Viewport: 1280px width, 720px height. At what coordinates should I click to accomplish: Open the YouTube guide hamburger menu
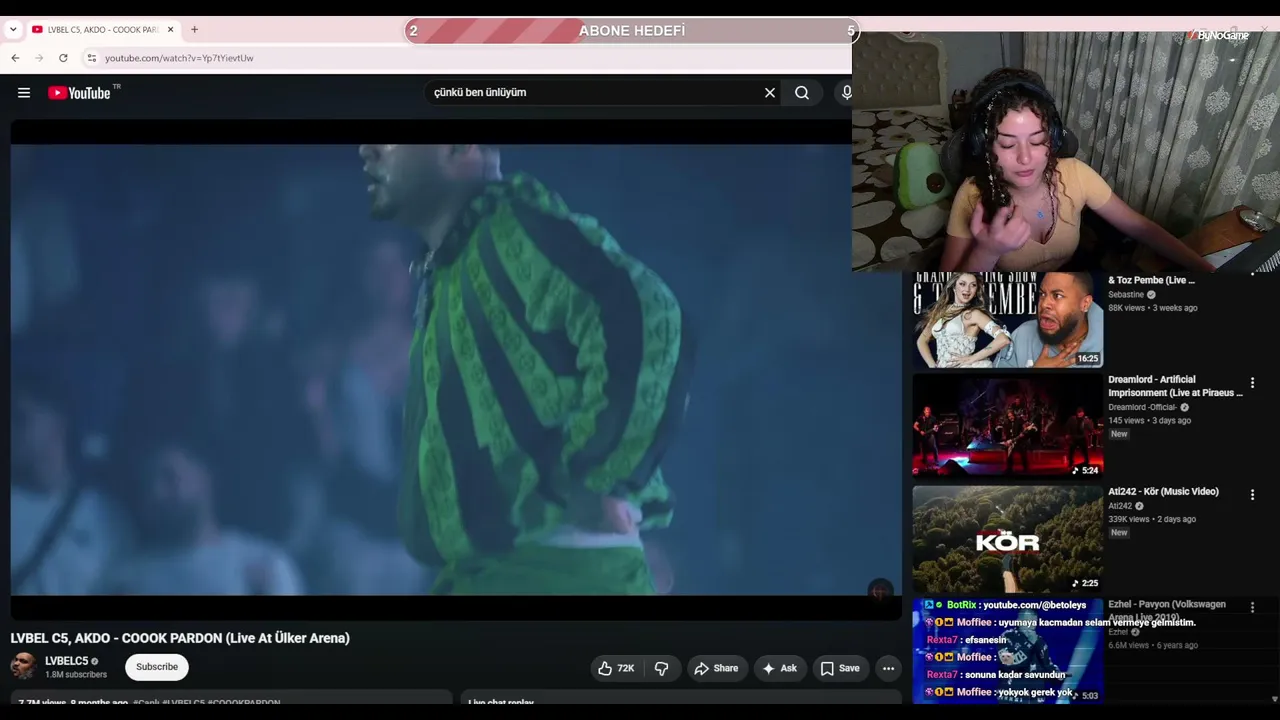(x=24, y=93)
